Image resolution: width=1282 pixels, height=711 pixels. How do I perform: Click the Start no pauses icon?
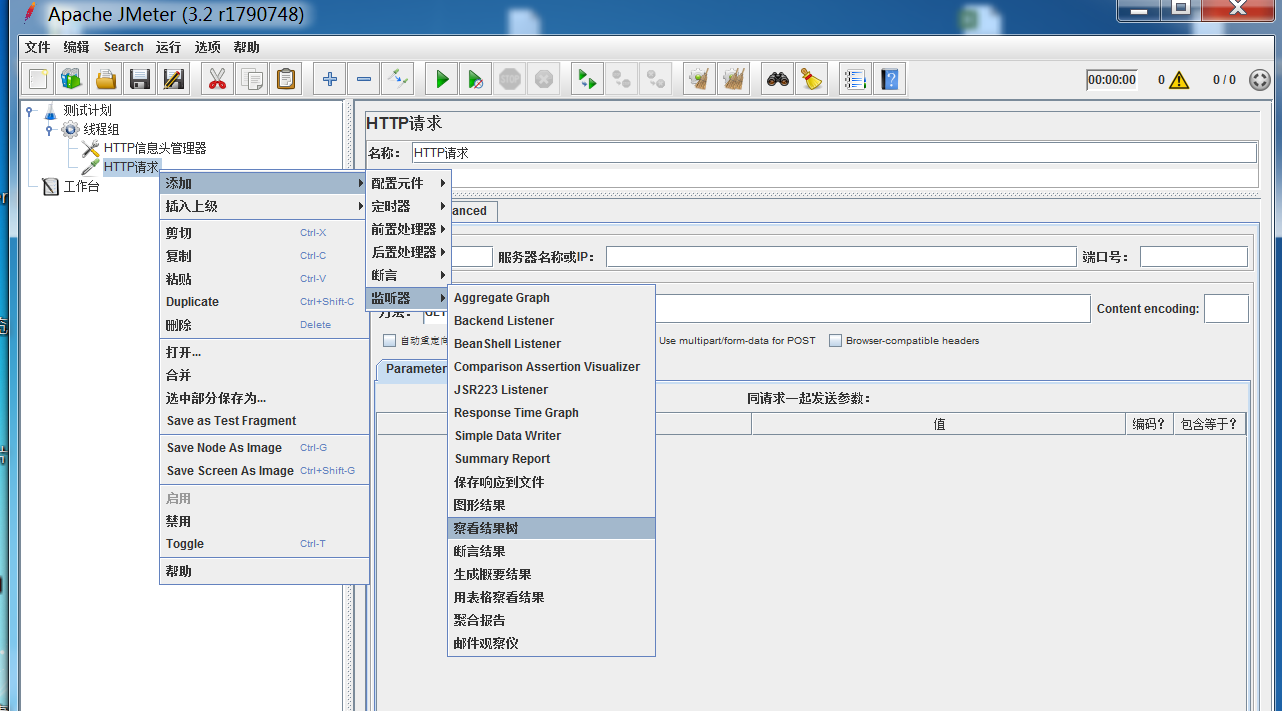pos(475,79)
